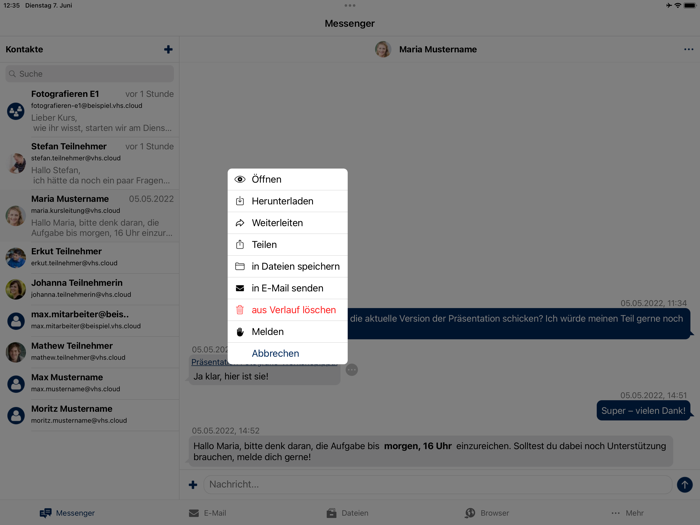The width and height of the screenshot is (700, 525).
Task: Open the Mehr tab
Action: [627, 513]
